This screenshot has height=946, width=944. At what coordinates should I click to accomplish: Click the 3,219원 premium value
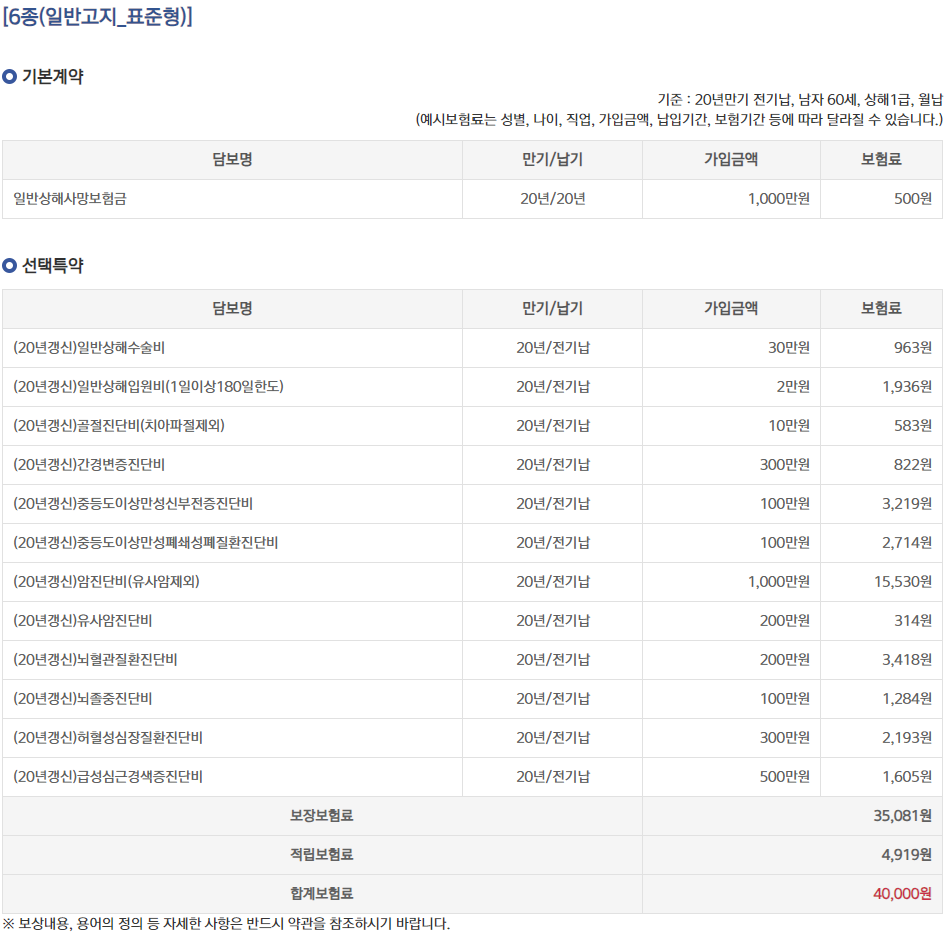907,503
